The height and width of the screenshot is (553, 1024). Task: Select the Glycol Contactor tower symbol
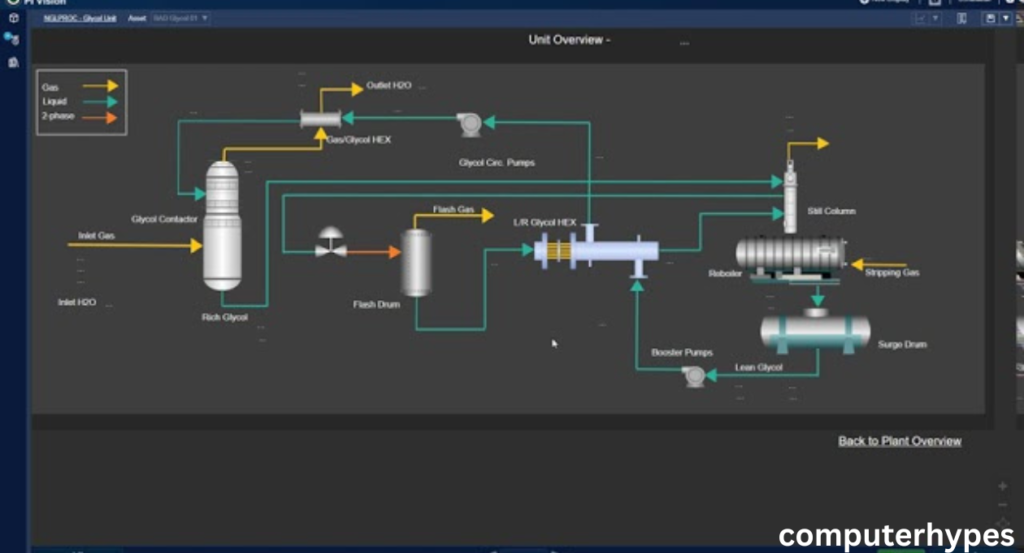click(x=222, y=226)
